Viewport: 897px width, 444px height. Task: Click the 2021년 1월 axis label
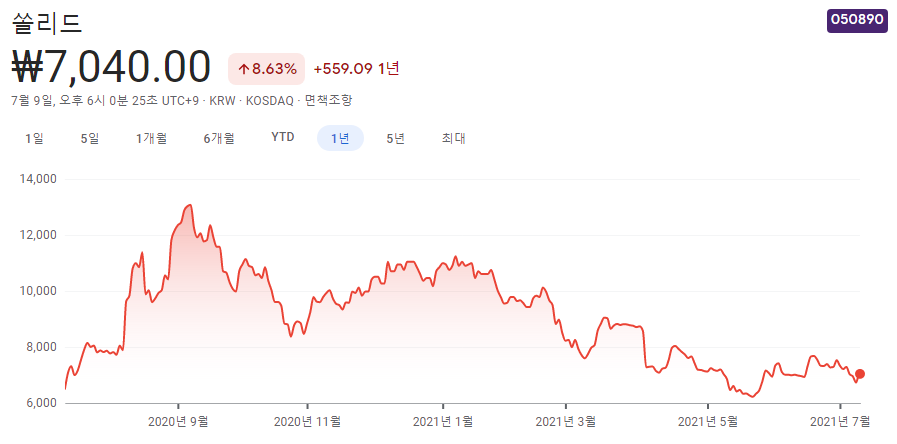443,422
